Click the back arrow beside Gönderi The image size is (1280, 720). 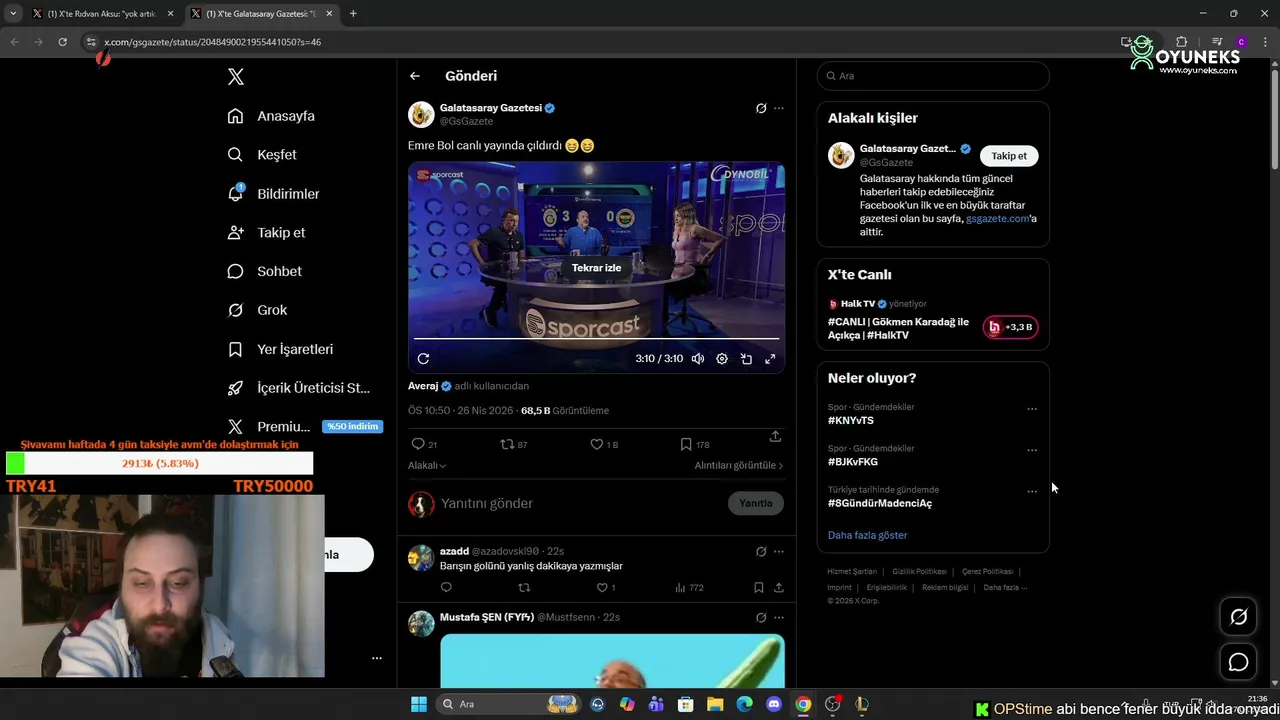click(414, 76)
